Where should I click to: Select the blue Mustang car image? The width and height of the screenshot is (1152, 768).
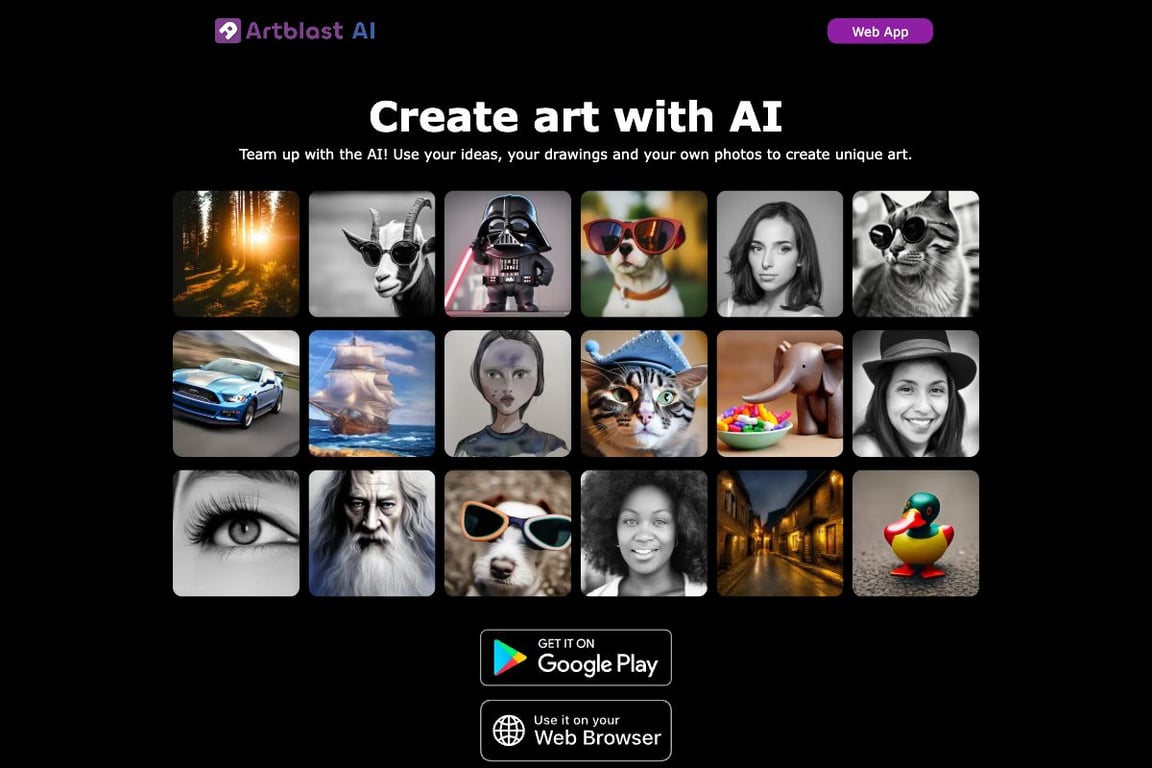236,393
